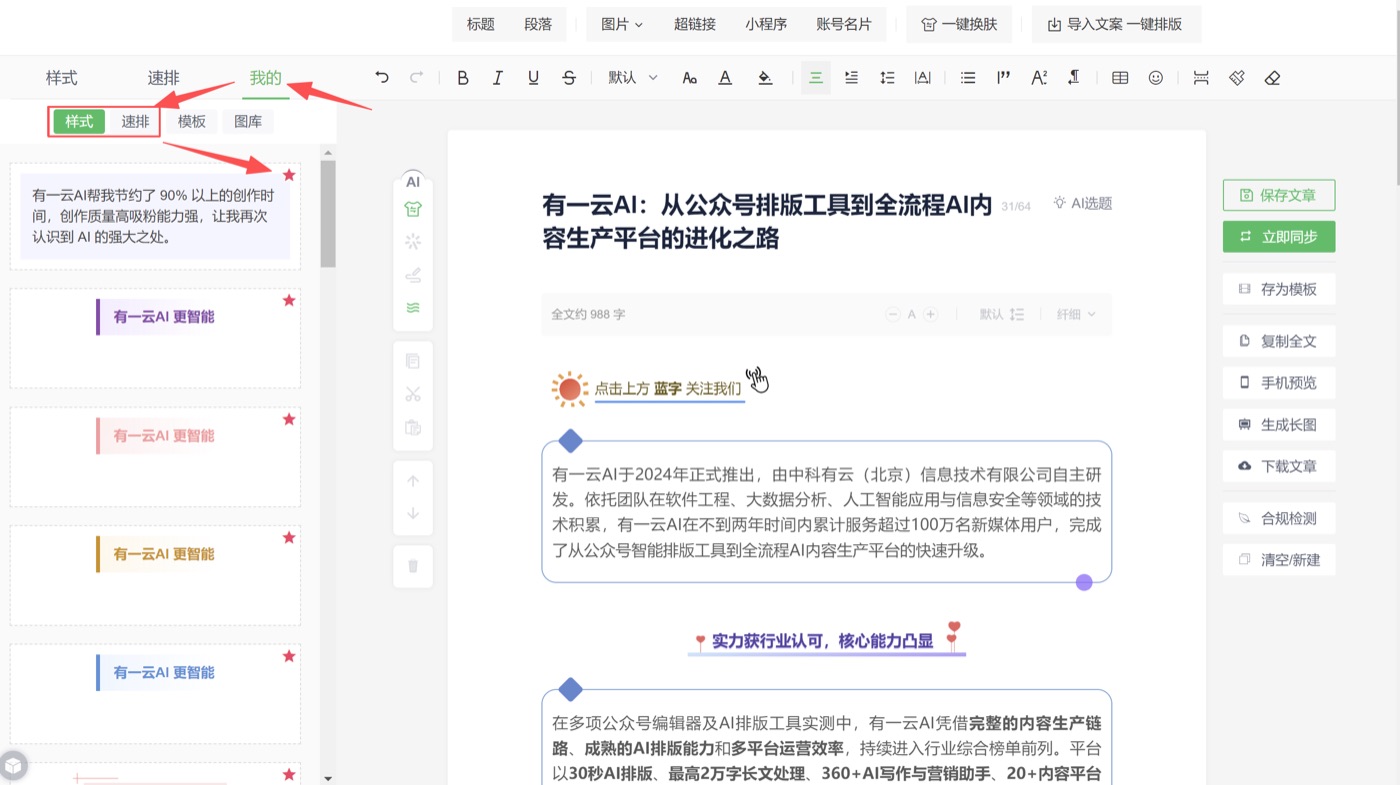Decrease font size with minus button

coord(893,314)
